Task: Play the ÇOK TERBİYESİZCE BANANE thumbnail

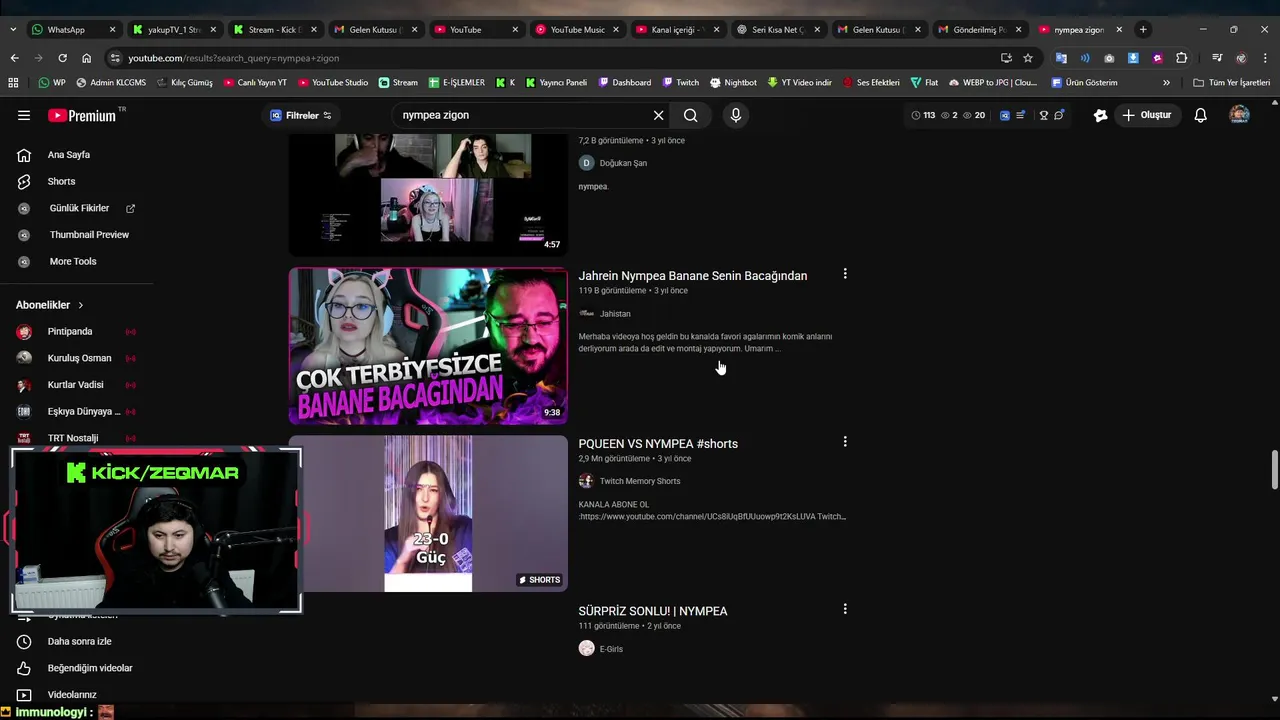Action: pos(428,346)
